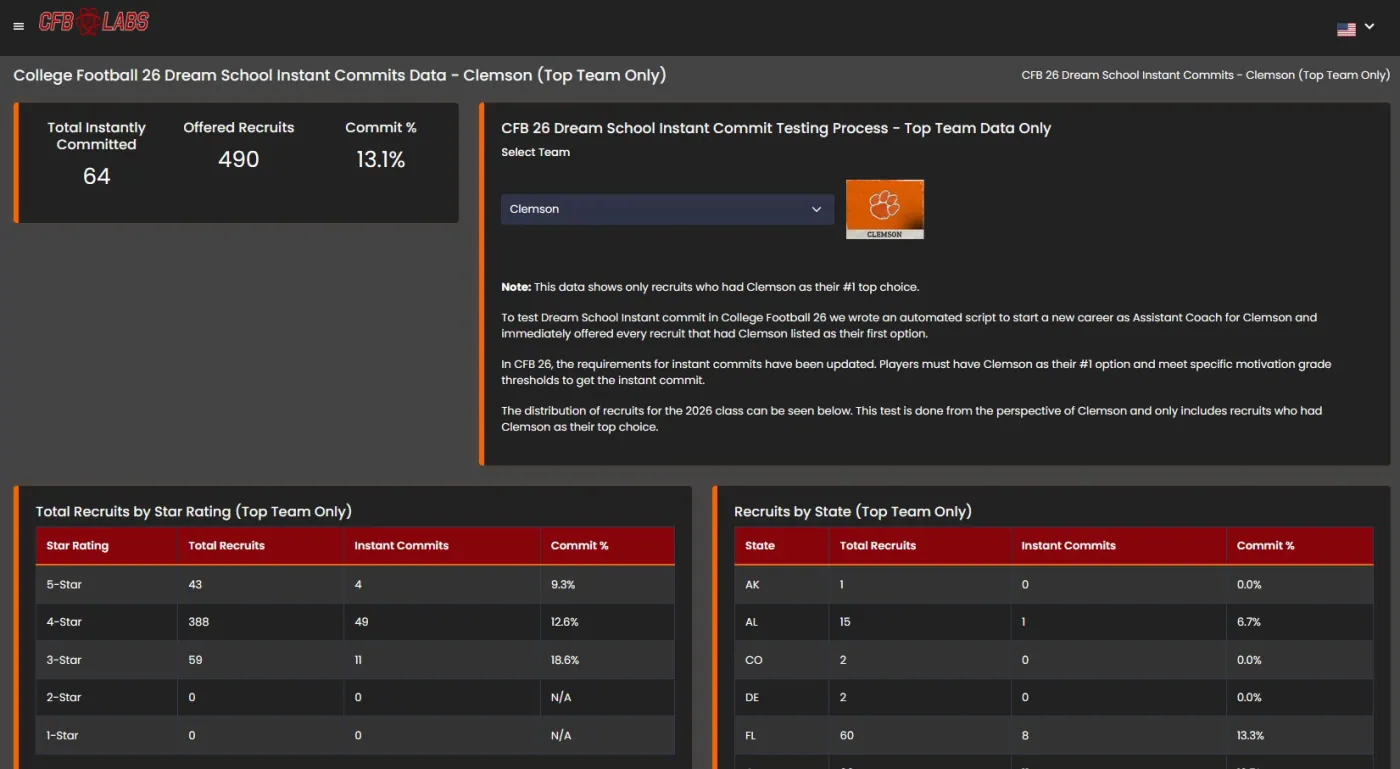
Task: Open the Clemson team select dropdown
Action: [667, 209]
